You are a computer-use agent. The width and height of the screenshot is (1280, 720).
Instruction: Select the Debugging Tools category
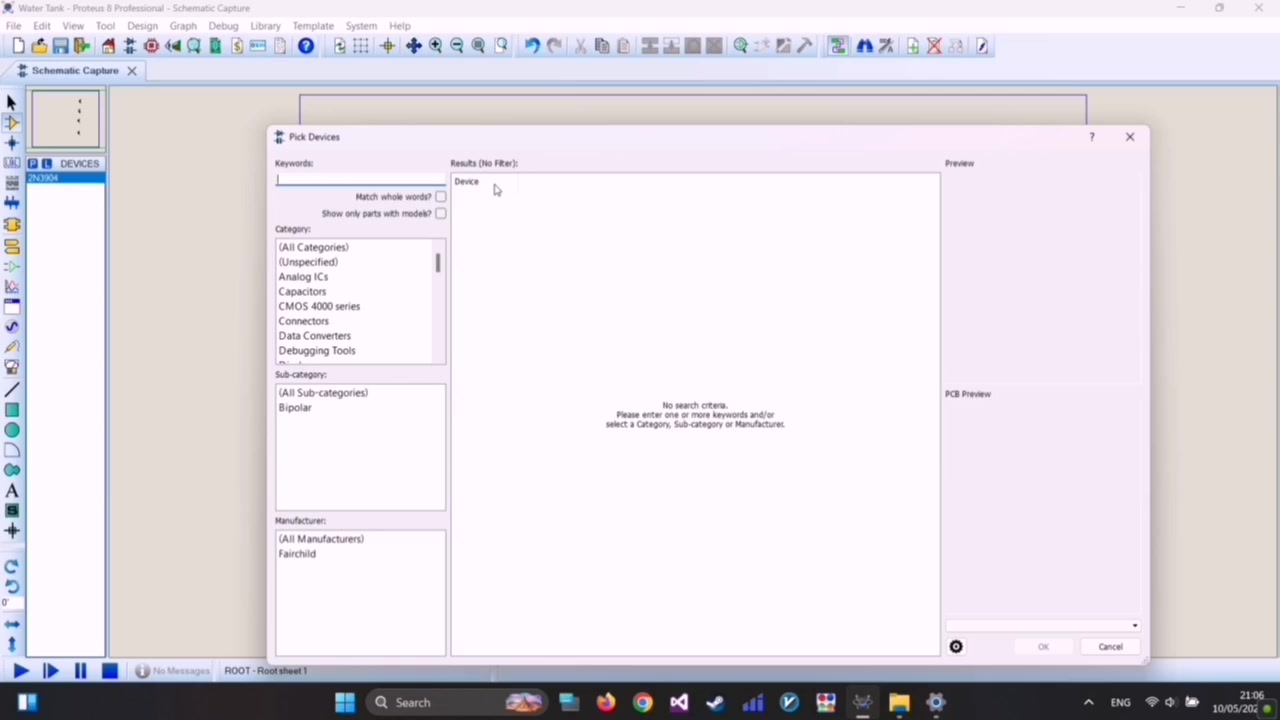click(317, 351)
